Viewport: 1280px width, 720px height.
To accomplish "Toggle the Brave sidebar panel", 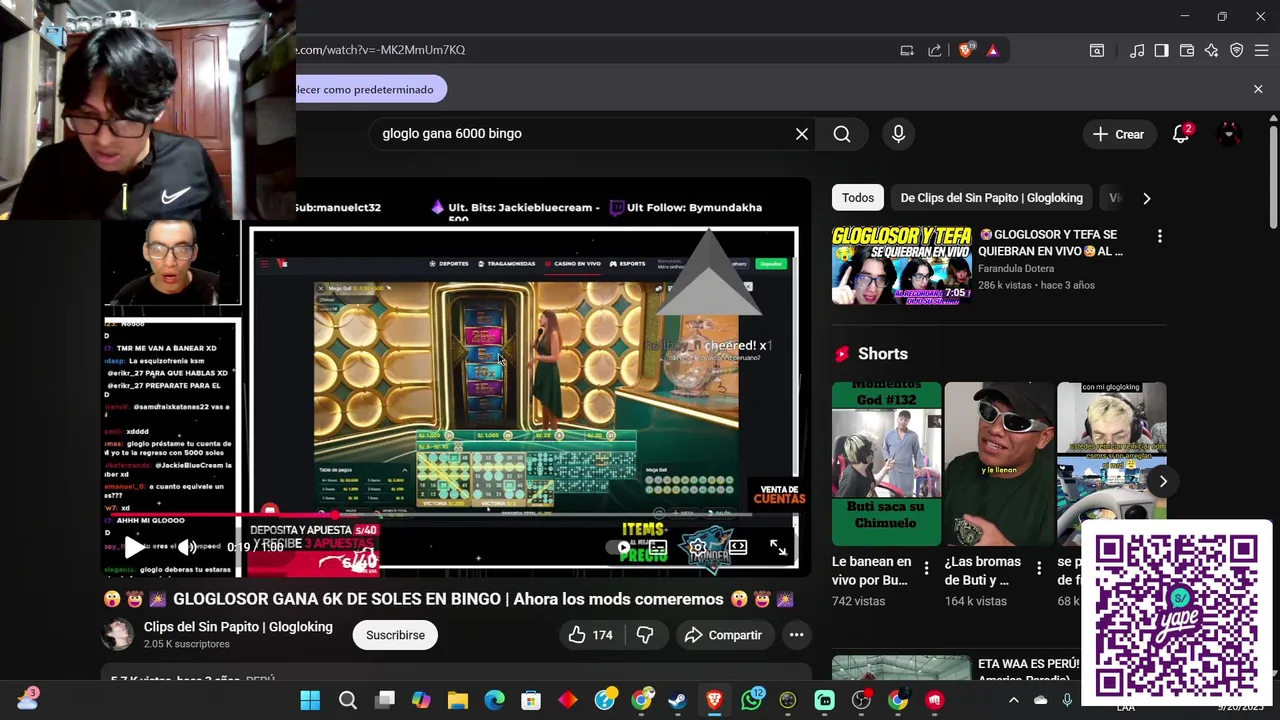I will point(1161,50).
